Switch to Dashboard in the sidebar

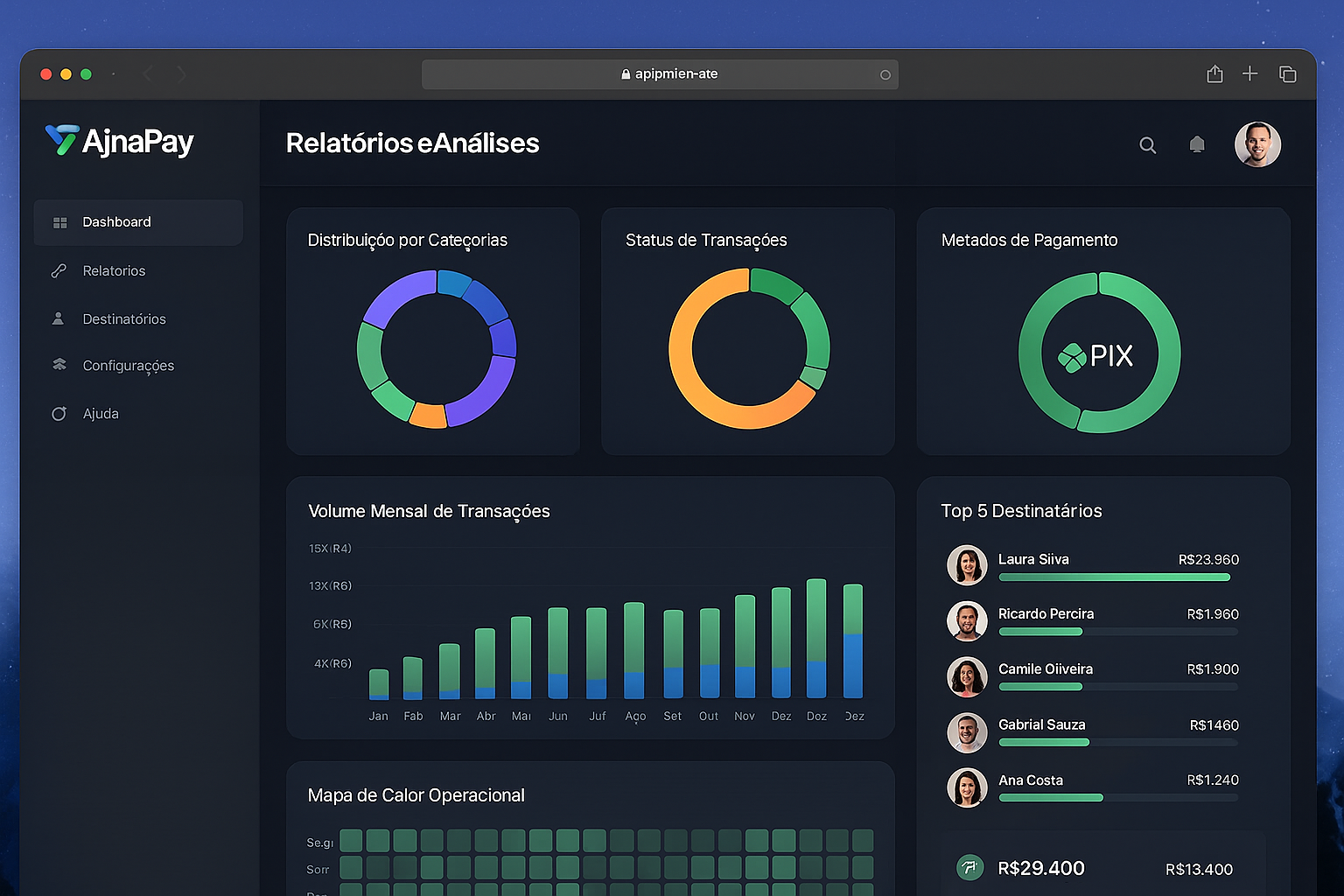click(x=116, y=222)
